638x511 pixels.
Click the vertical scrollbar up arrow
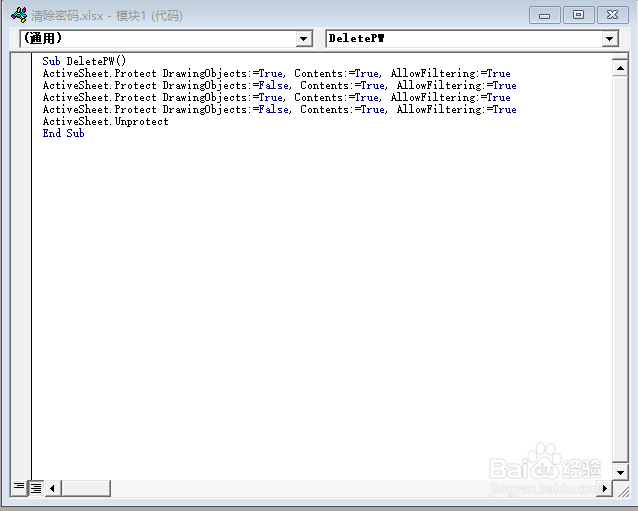[x=620, y=68]
